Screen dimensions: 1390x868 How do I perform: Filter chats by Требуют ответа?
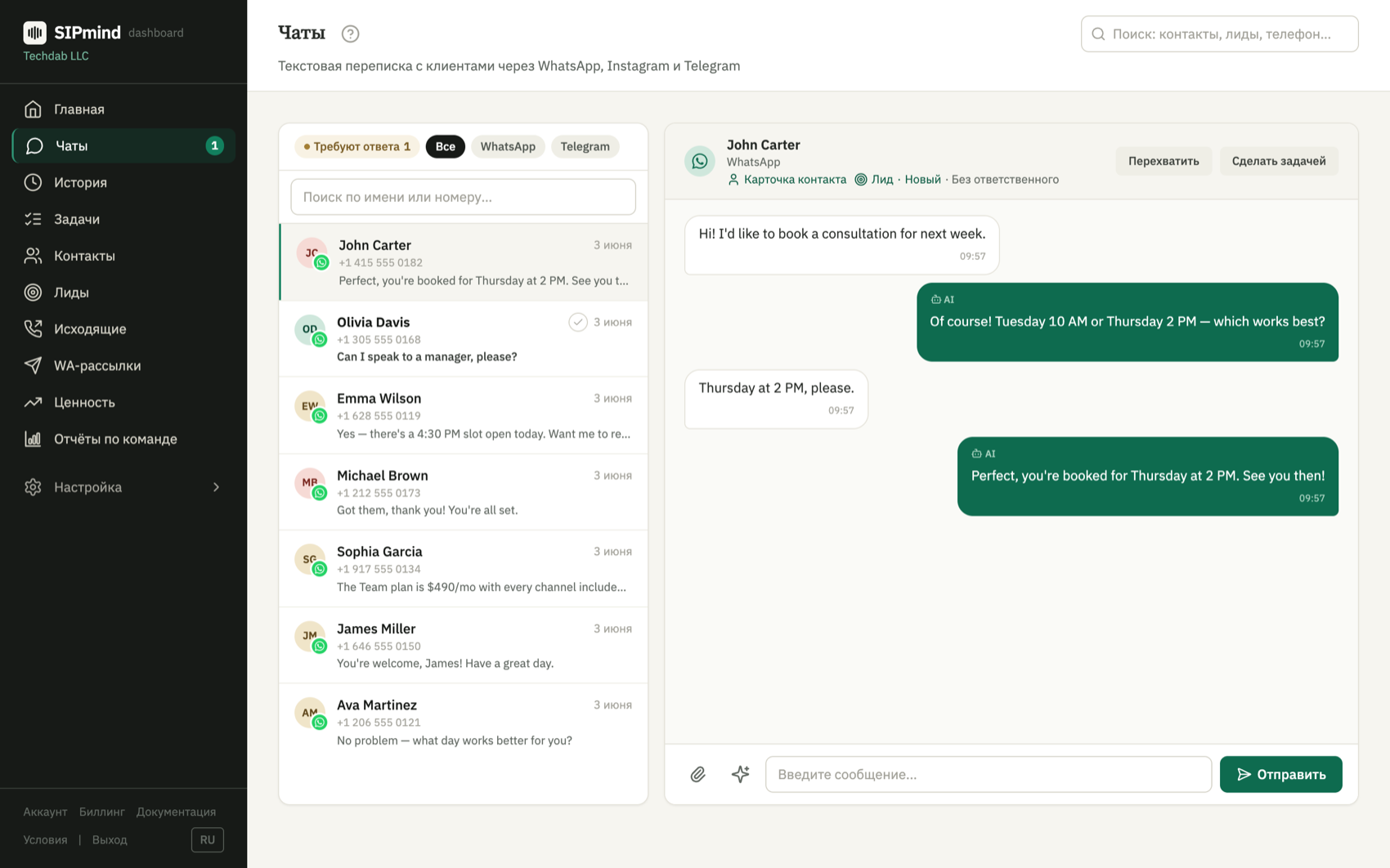(356, 146)
